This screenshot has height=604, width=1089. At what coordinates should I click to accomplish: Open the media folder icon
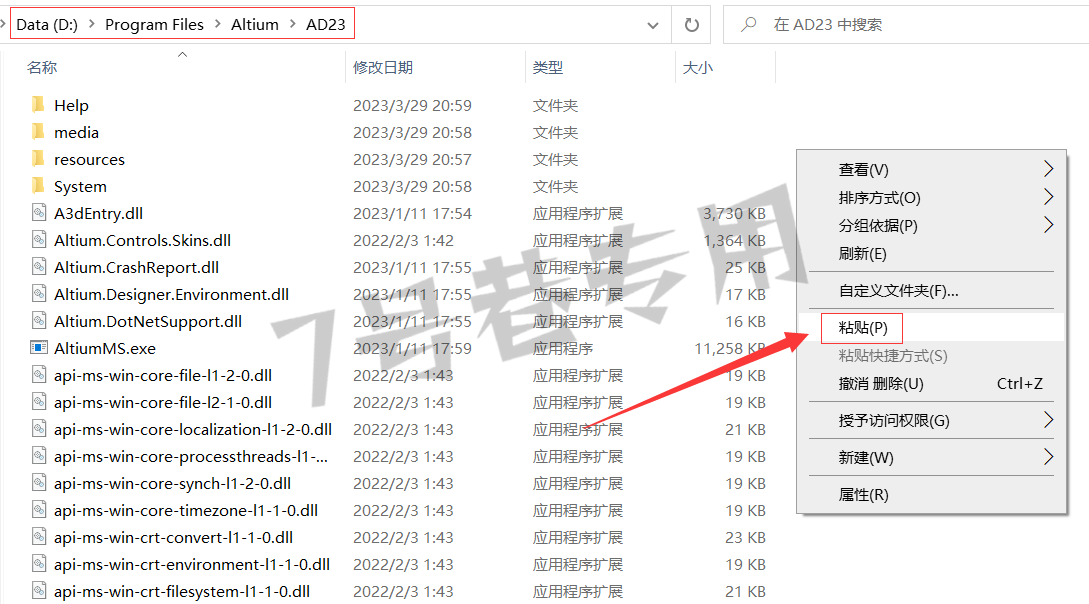[38, 132]
